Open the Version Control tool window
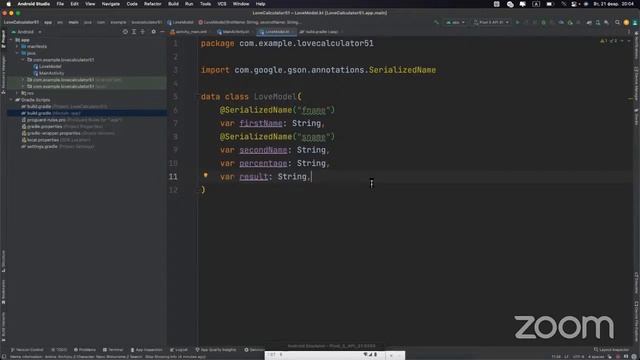The width and height of the screenshot is (640, 360). click(x=27, y=350)
